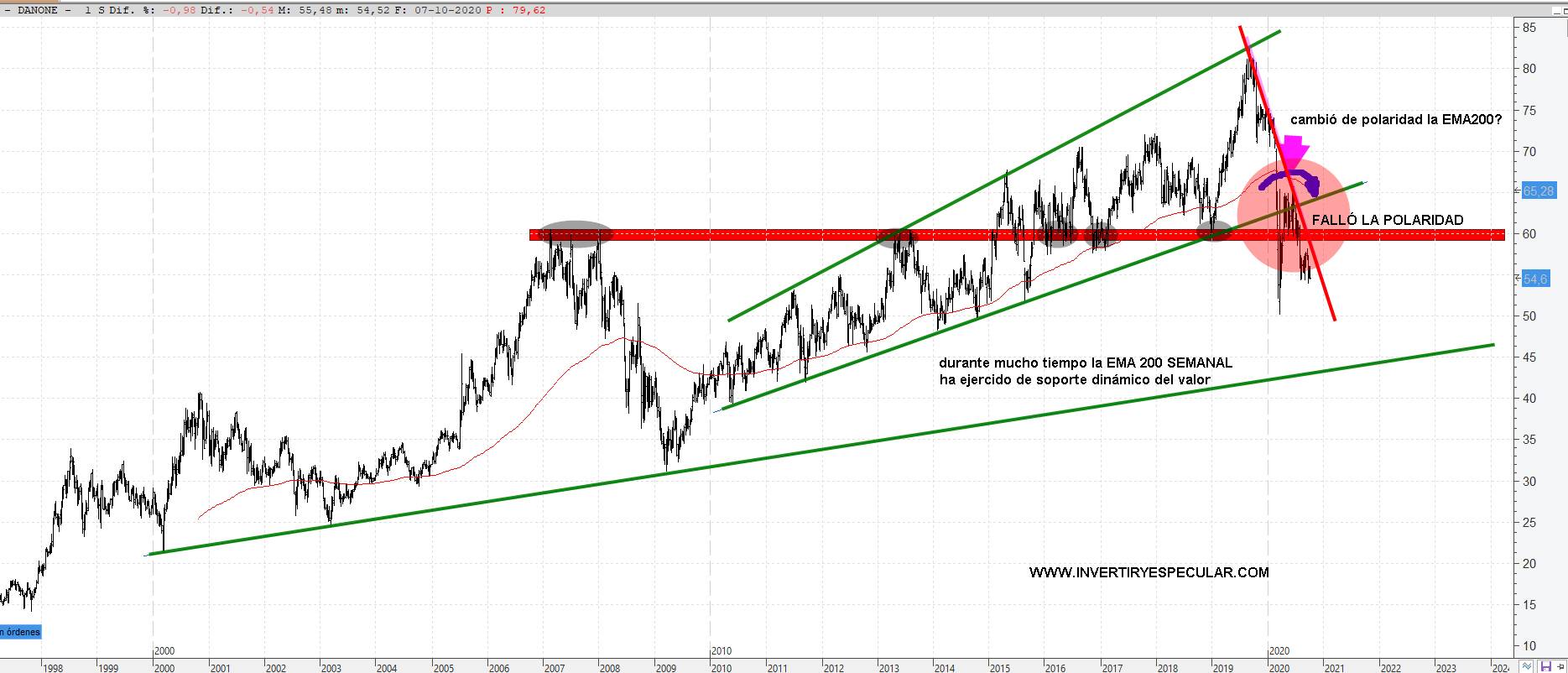Image resolution: width=1568 pixels, height=673 pixels.
Task: Click the blue 'órdenes' tab at bottom left
Action: [x=21, y=632]
